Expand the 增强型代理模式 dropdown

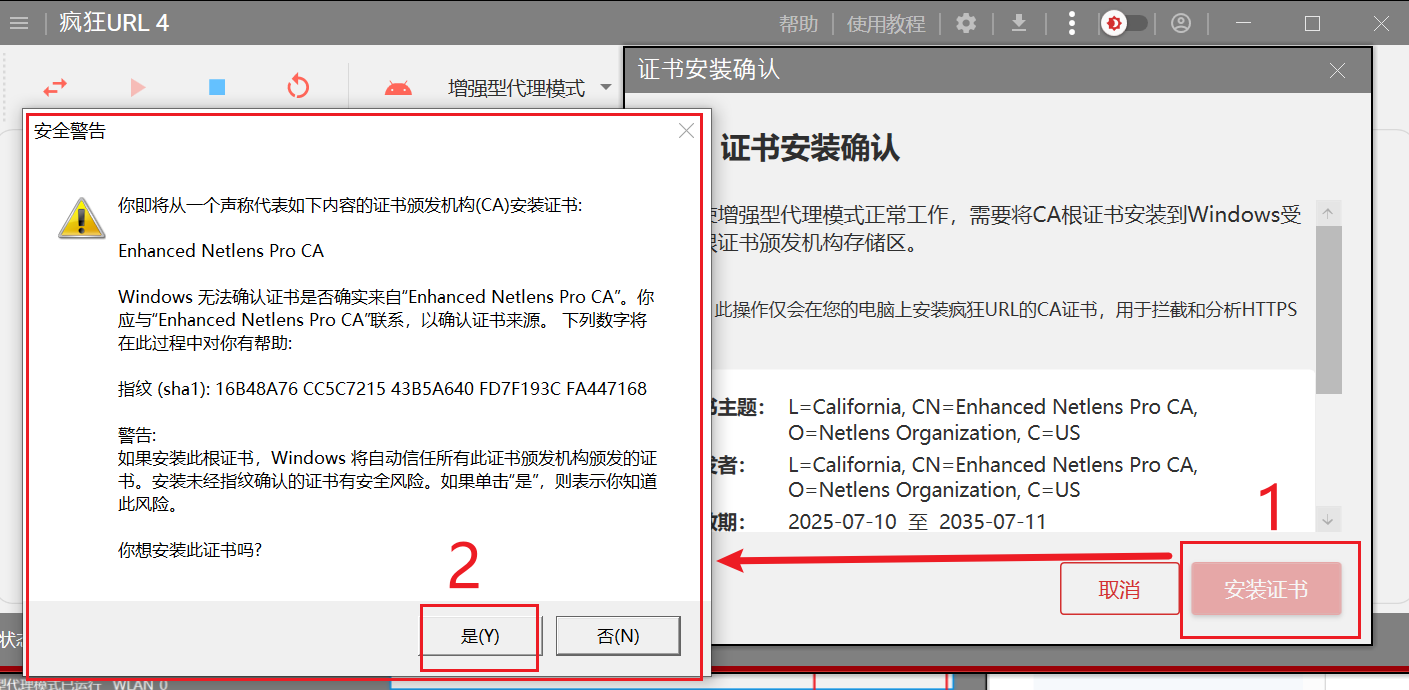pos(605,88)
